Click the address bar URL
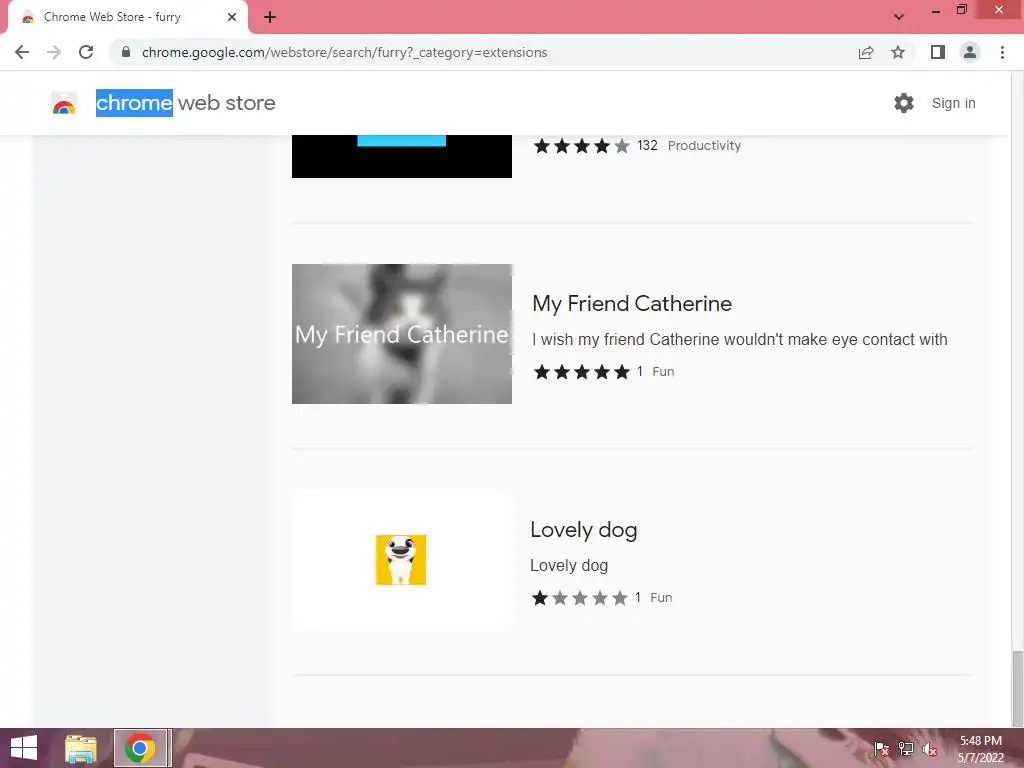This screenshot has height=768, width=1024. point(344,52)
